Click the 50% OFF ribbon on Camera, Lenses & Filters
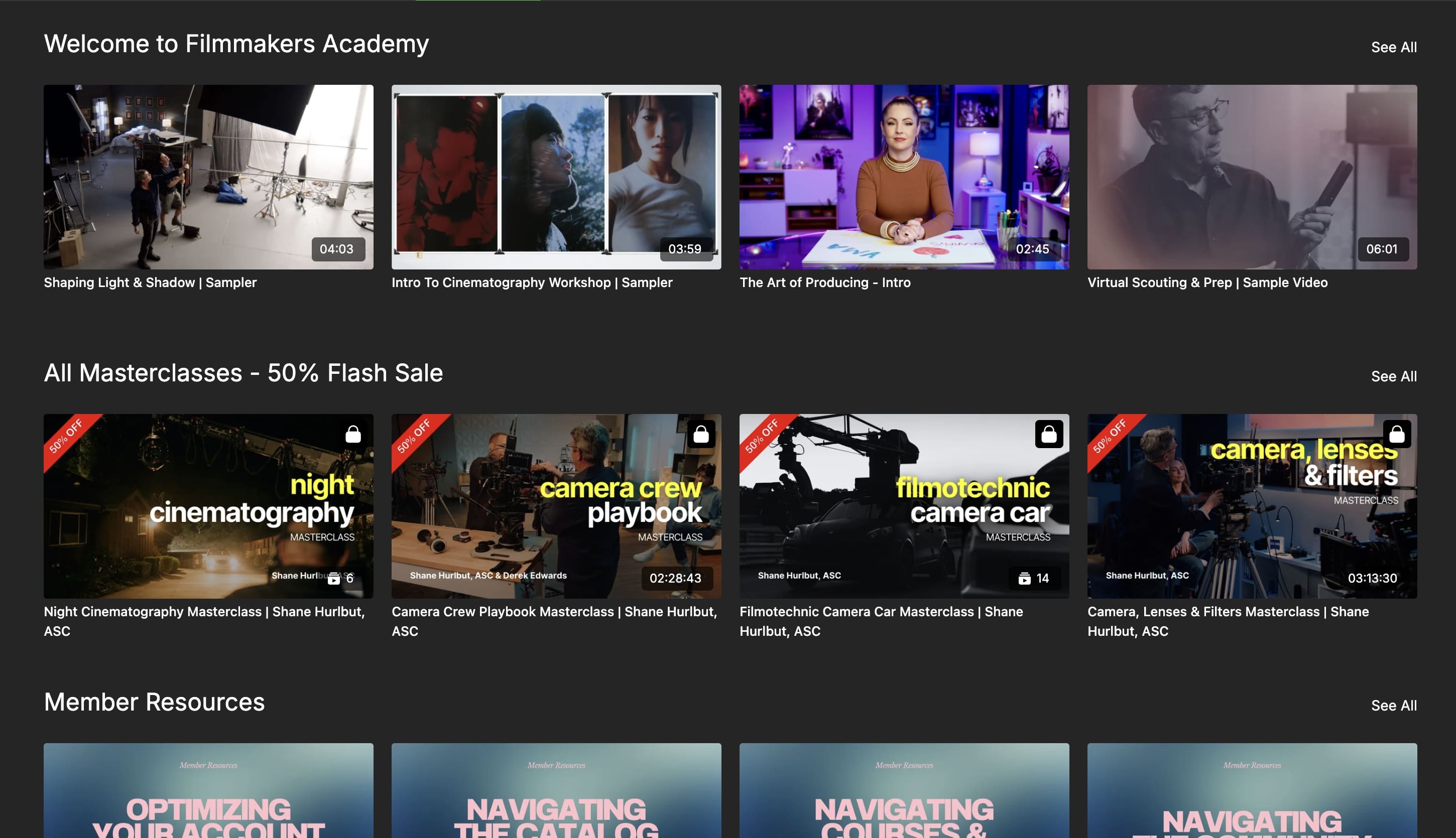This screenshot has height=838, width=1456. pos(1110,436)
